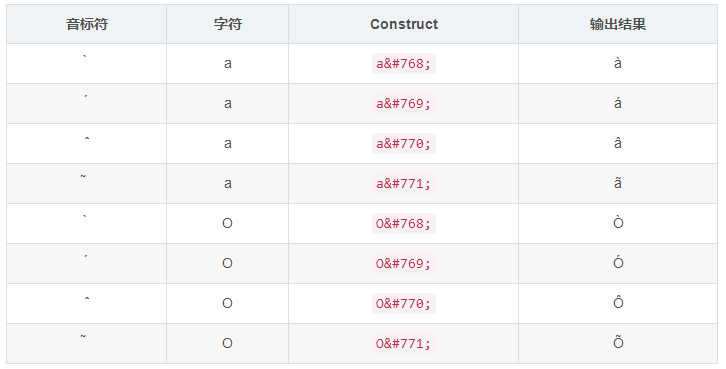Screen dimensions: 726x369
Task: Click the â output result
Action: pyautogui.click(x=618, y=142)
